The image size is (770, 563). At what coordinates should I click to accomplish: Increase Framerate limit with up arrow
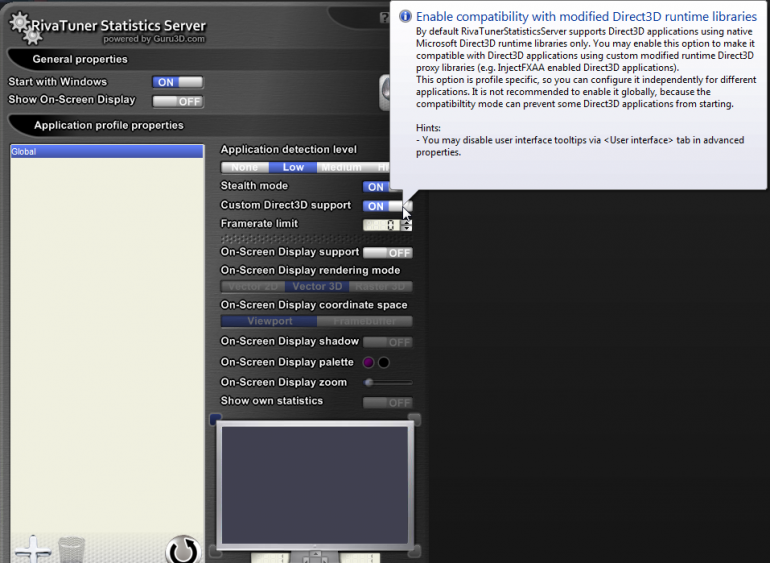[x=407, y=222]
